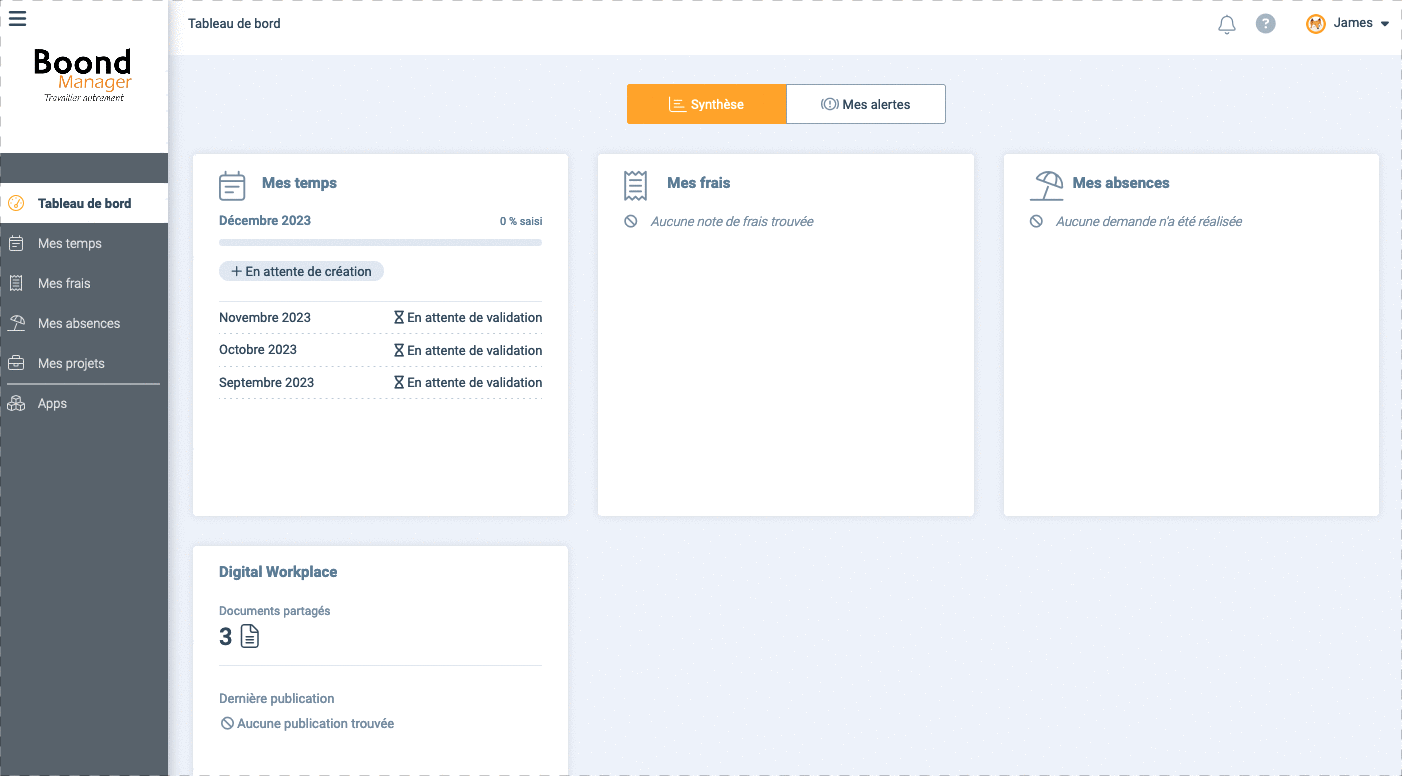Click Aucune demande n'a été réalisée message
Image resolution: width=1402 pixels, height=776 pixels.
pos(1149,221)
